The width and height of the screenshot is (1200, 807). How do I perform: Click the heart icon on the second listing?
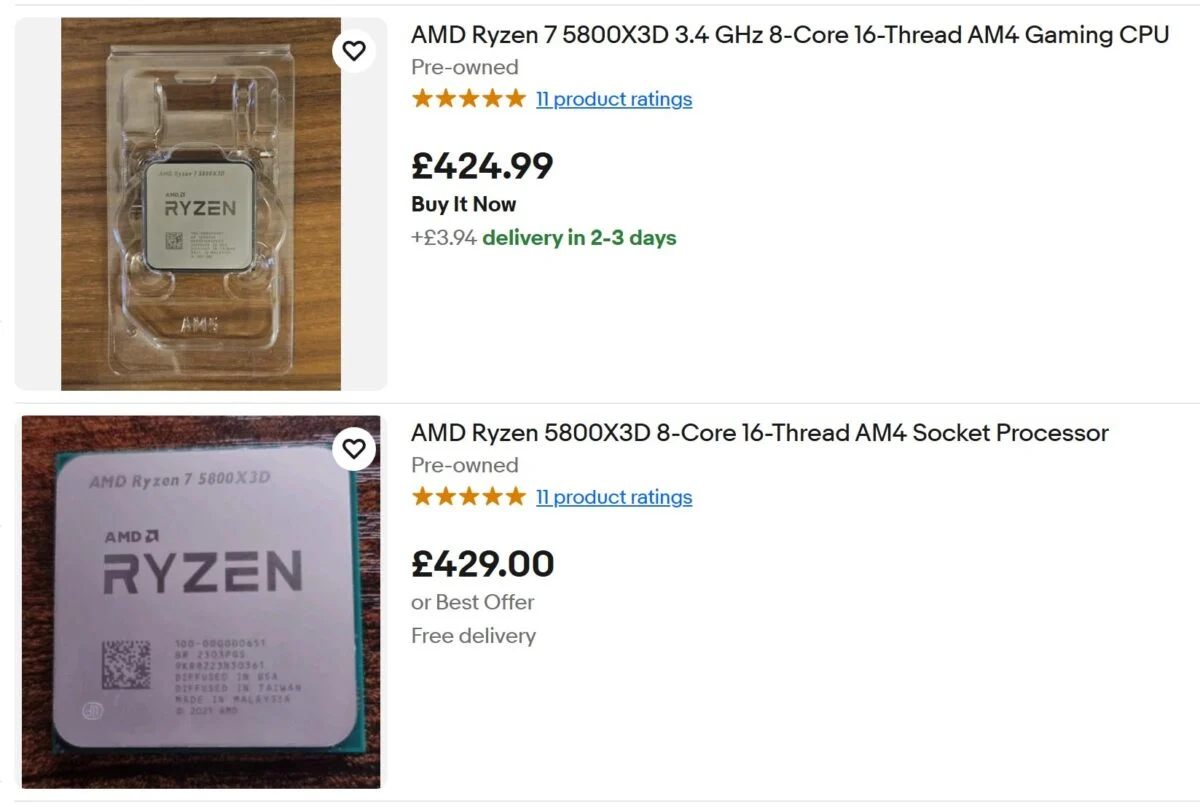coord(354,449)
